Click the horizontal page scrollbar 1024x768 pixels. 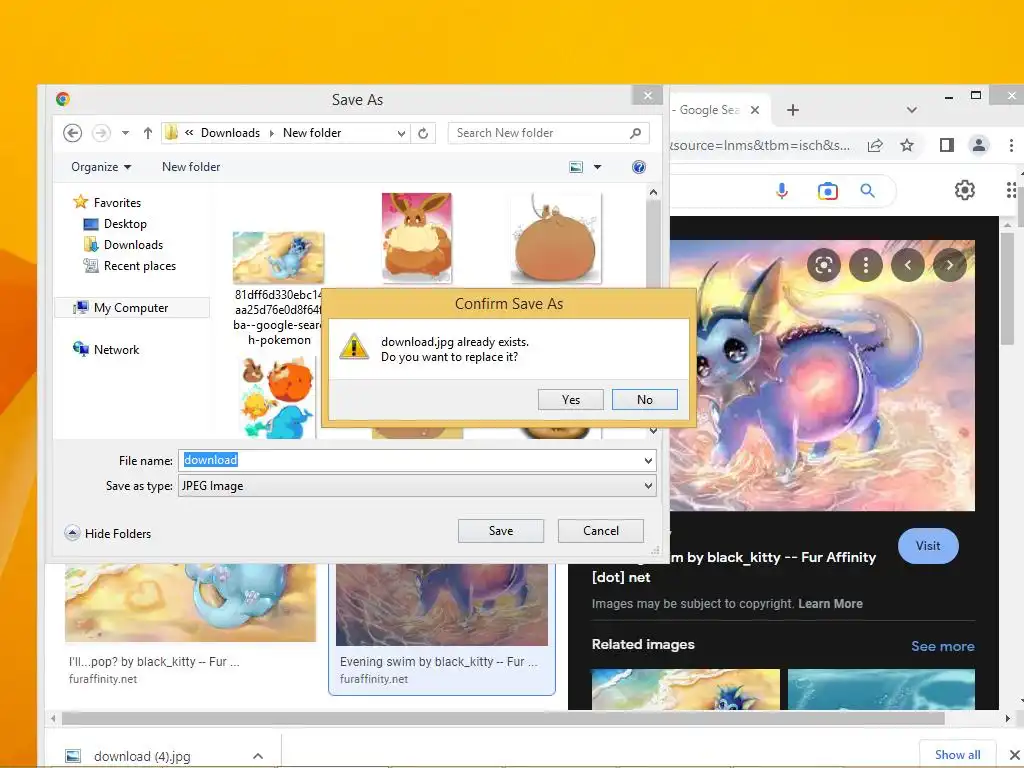point(503,719)
